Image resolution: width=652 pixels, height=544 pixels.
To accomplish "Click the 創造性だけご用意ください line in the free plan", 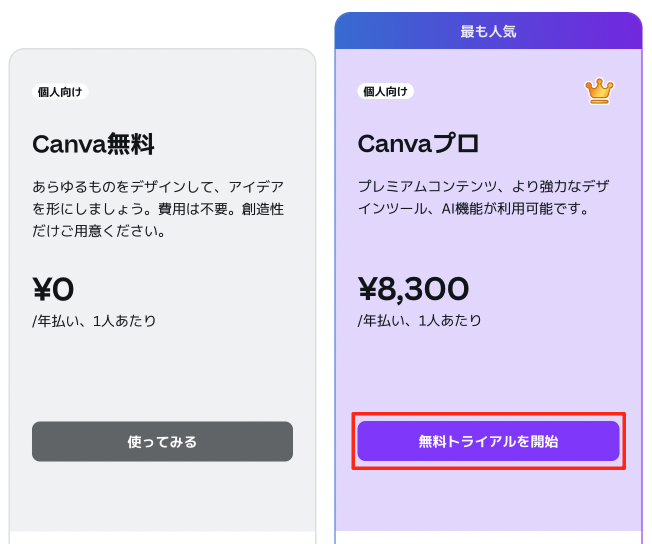I will pyautogui.click(x=99, y=231).
